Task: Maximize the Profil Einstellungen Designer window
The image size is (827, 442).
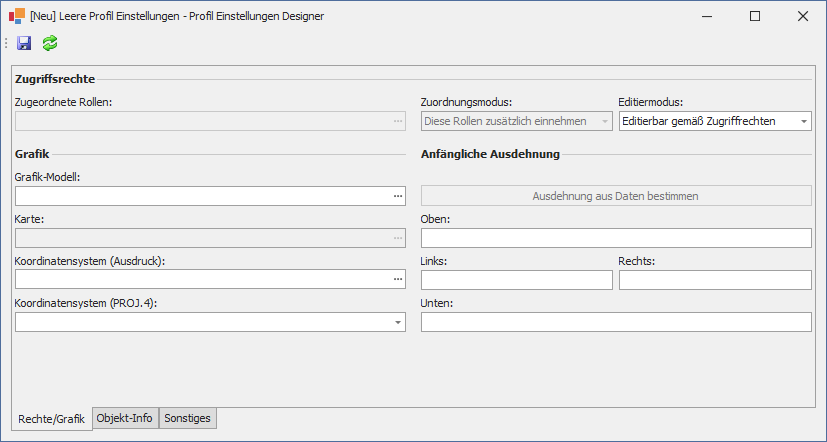Action: click(755, 16)
